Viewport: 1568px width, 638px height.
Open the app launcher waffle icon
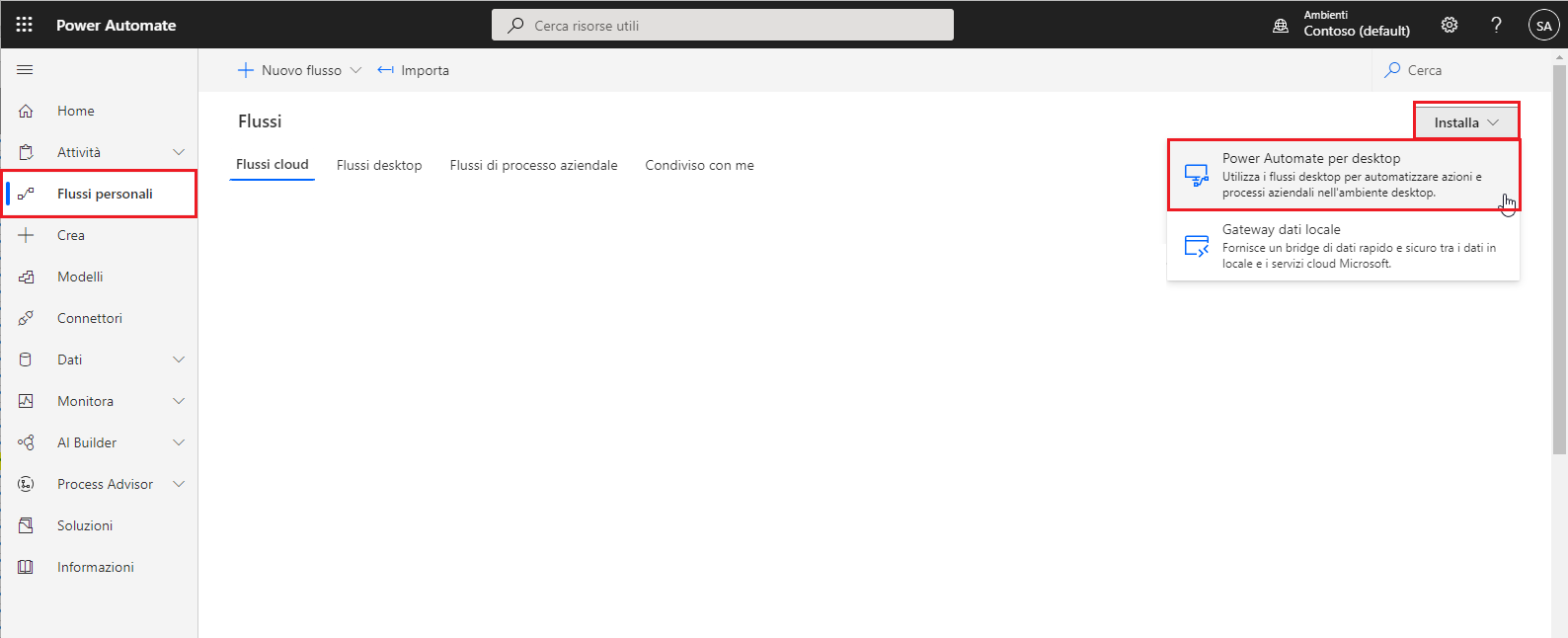[25, 25]
